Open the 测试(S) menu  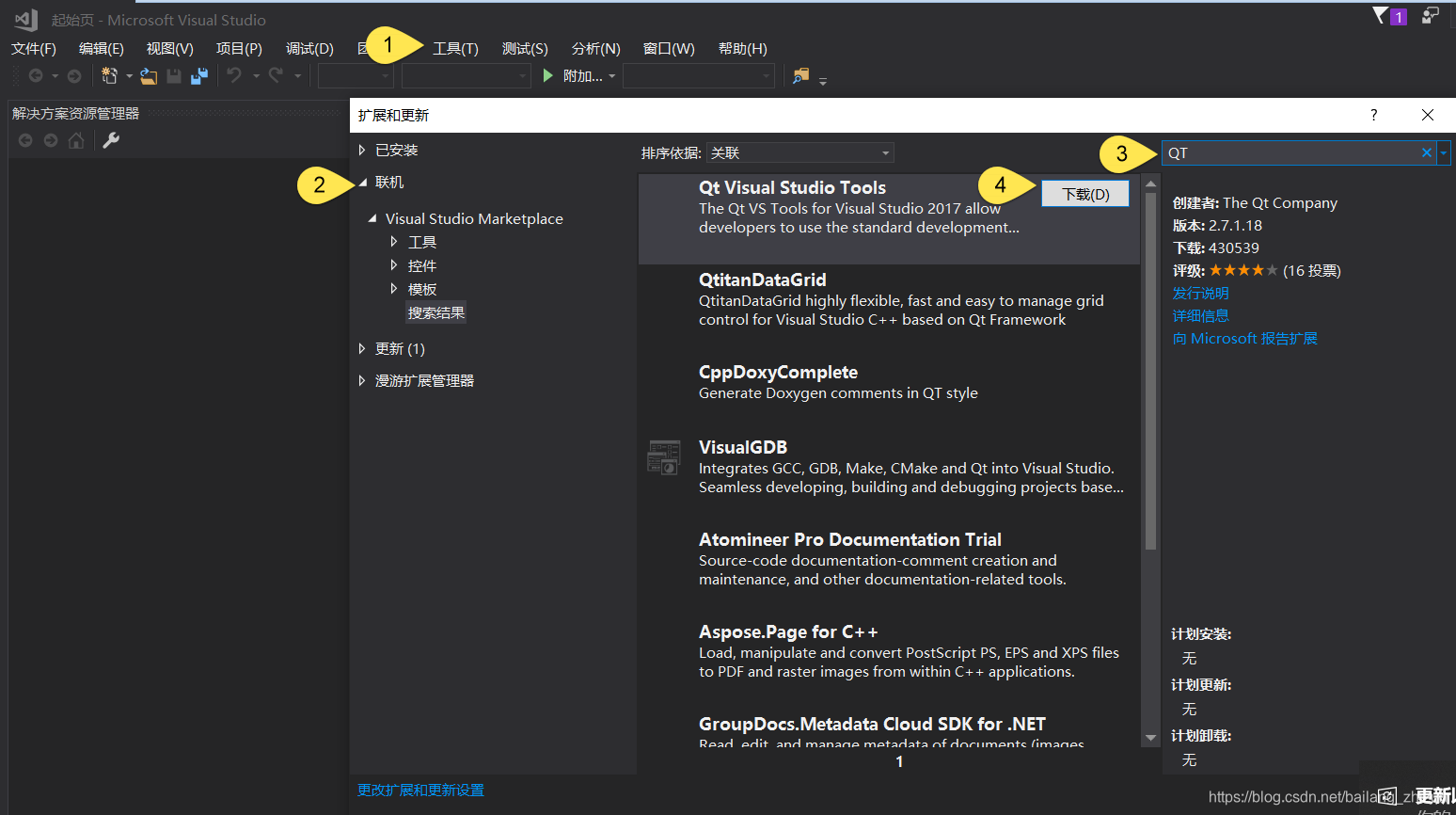tap(525, 49)
